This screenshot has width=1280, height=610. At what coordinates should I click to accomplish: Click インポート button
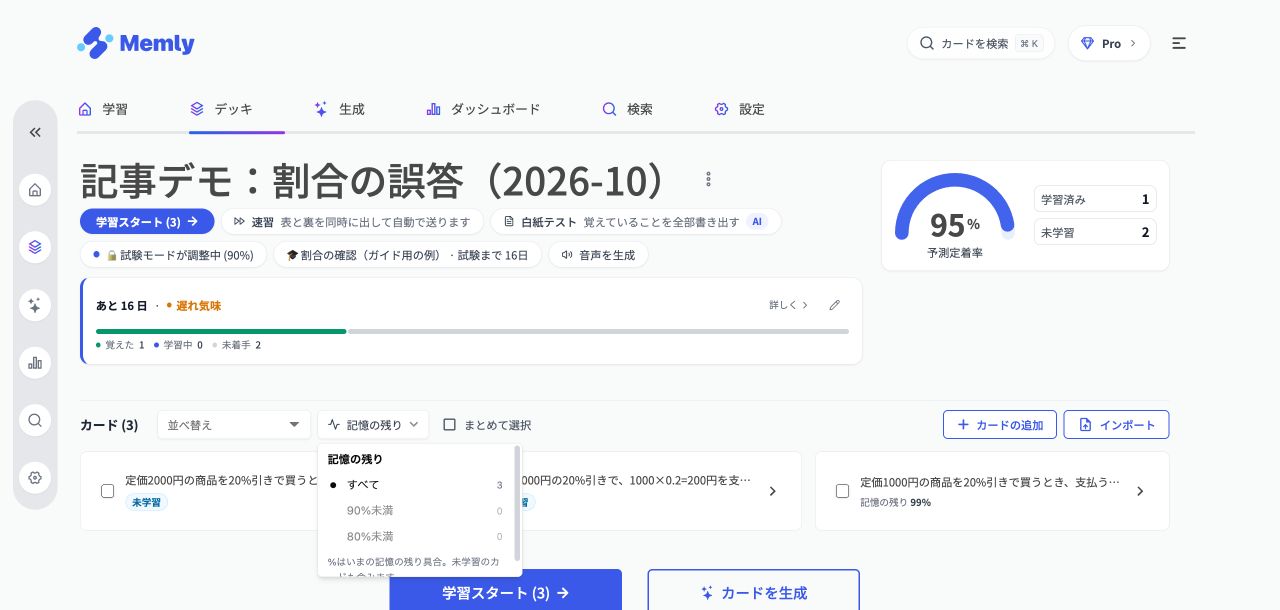[x=1116, y=425]
